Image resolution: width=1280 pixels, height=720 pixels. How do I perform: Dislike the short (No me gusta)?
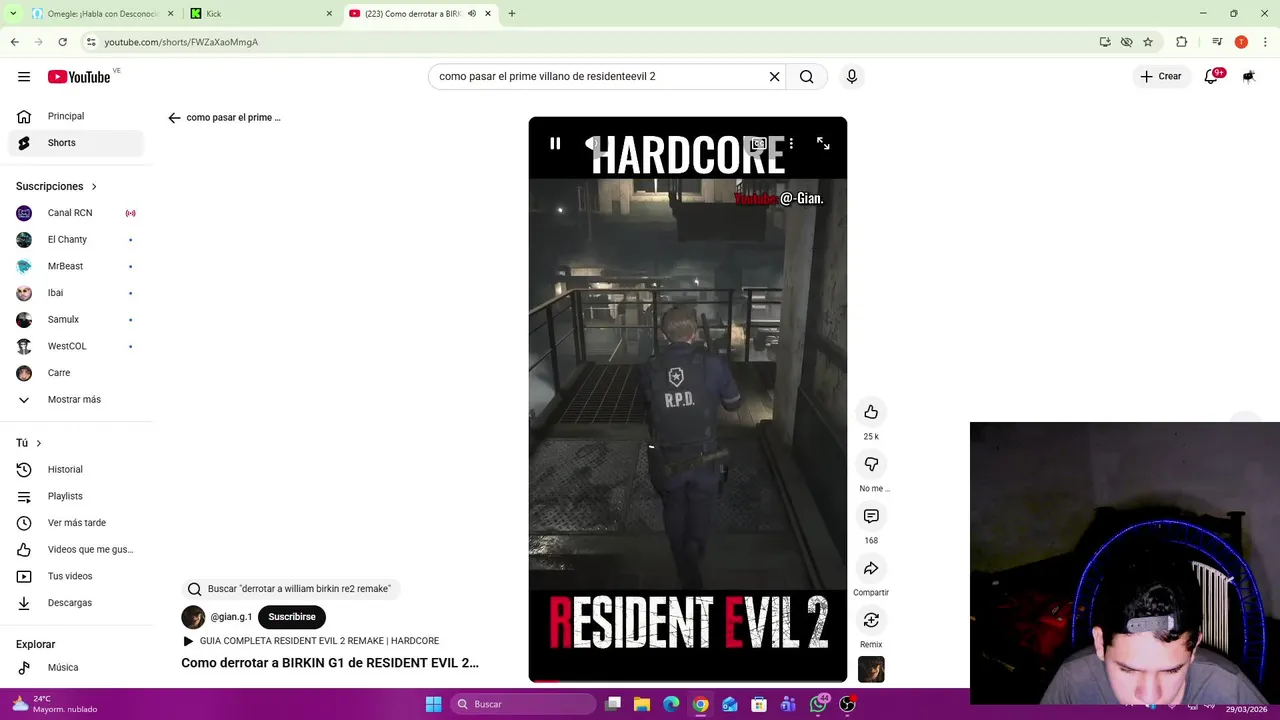pos(871,464)
